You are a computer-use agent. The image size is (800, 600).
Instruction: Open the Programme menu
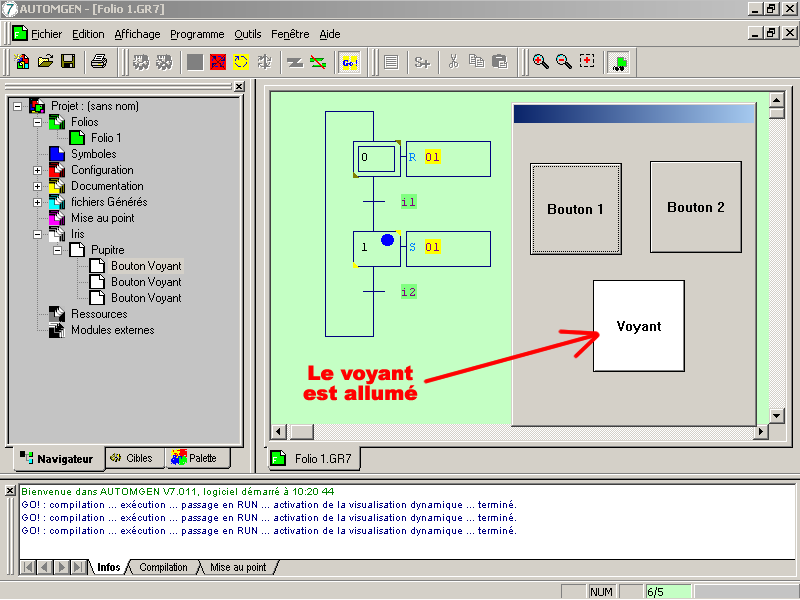point(197,34)
